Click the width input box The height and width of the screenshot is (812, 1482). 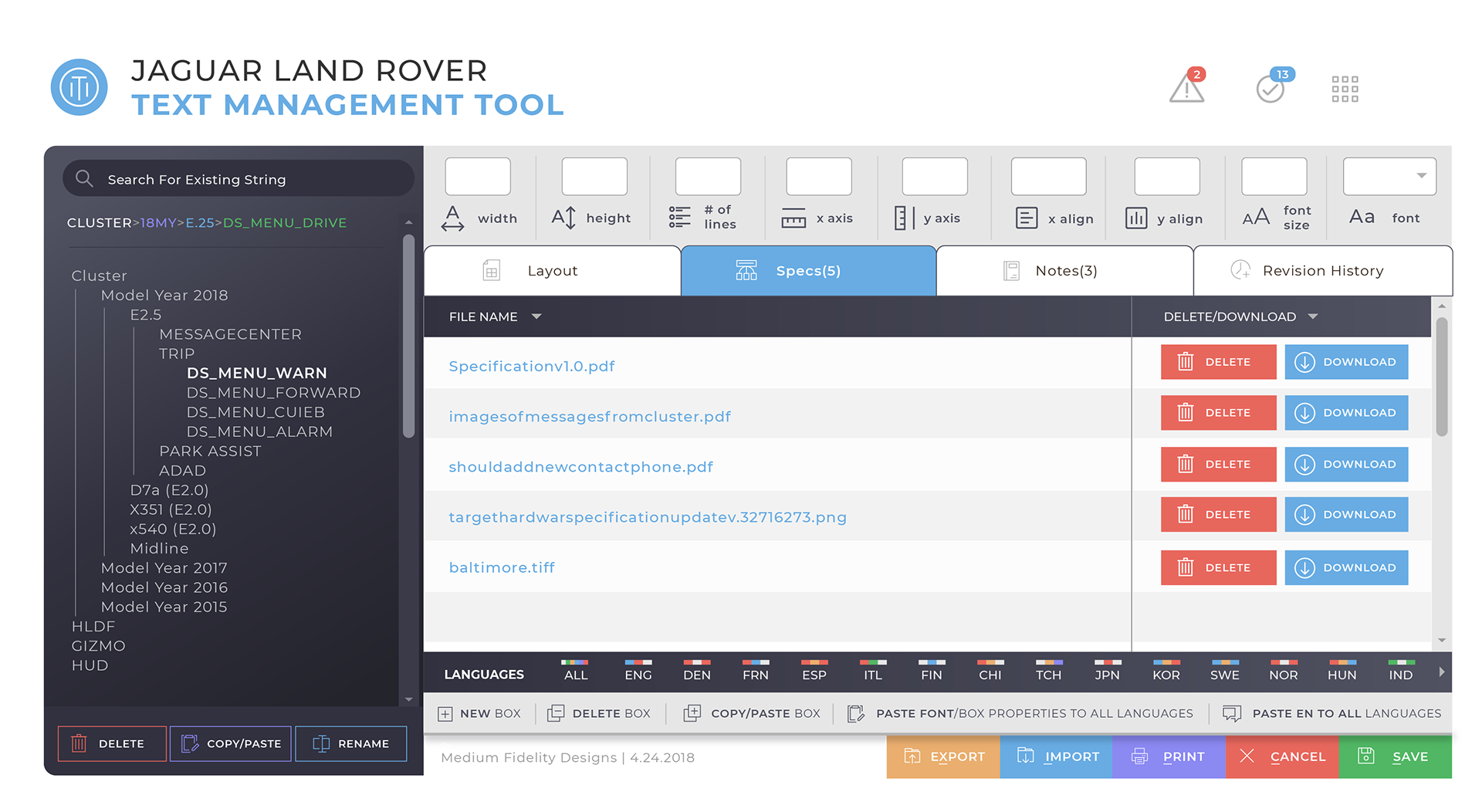tap(478, 176)
